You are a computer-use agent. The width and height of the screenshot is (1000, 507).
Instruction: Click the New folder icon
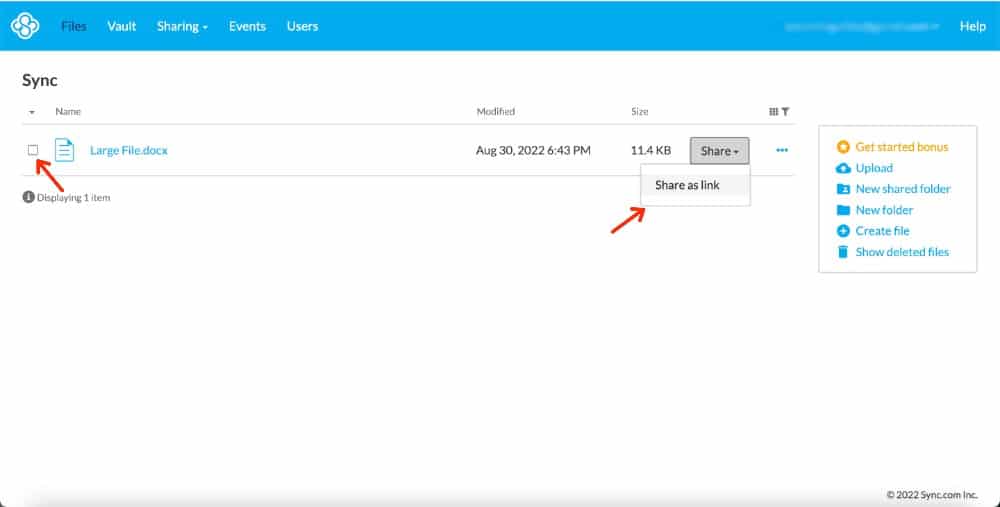[x=843, y=210]
